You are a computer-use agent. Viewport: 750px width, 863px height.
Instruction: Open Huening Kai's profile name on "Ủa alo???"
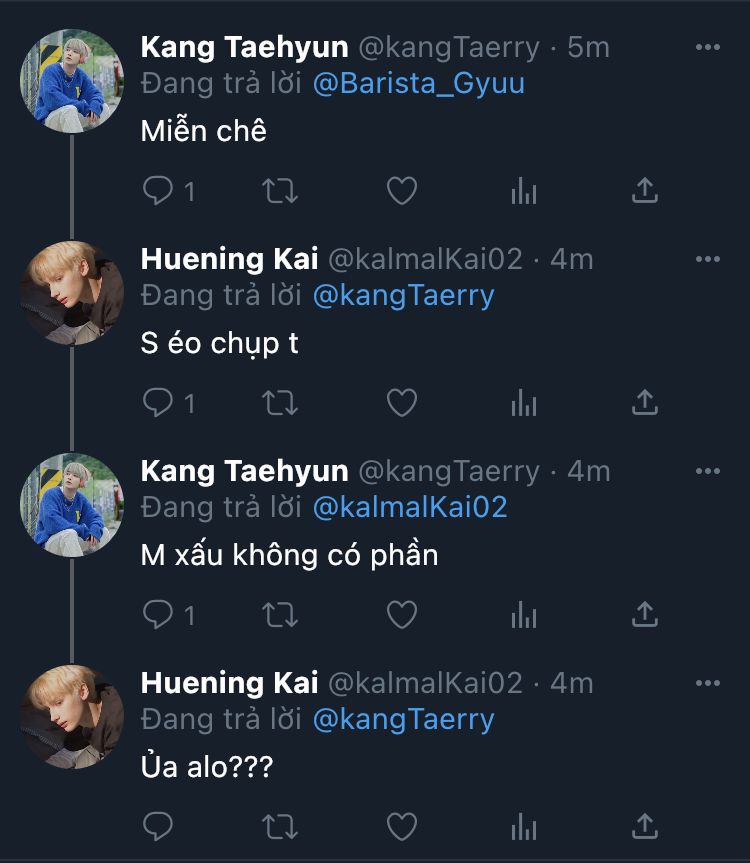click(x=229, y=683)
